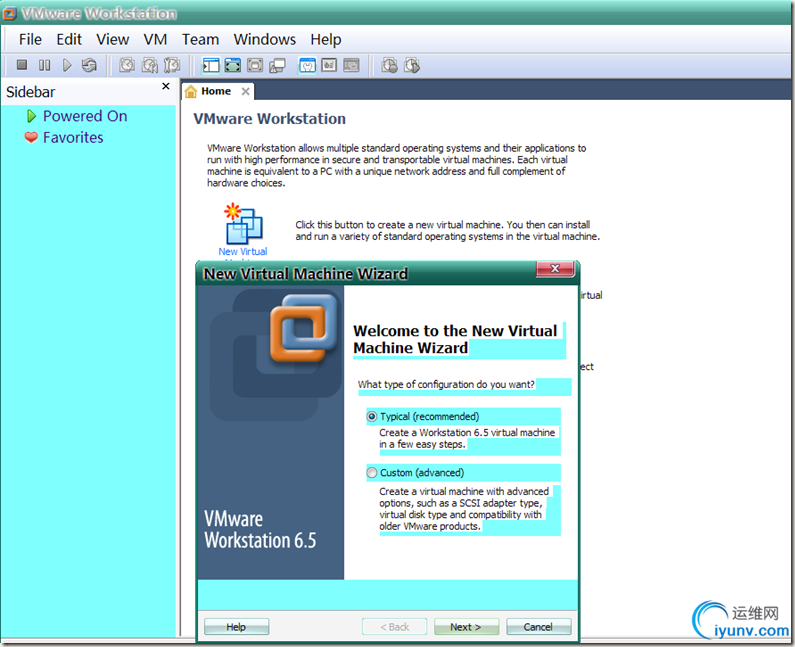Viewport: 795px width, 647px height.
Task: Close the Home tab
Action: pyautogui.click(x=245, y=91)
